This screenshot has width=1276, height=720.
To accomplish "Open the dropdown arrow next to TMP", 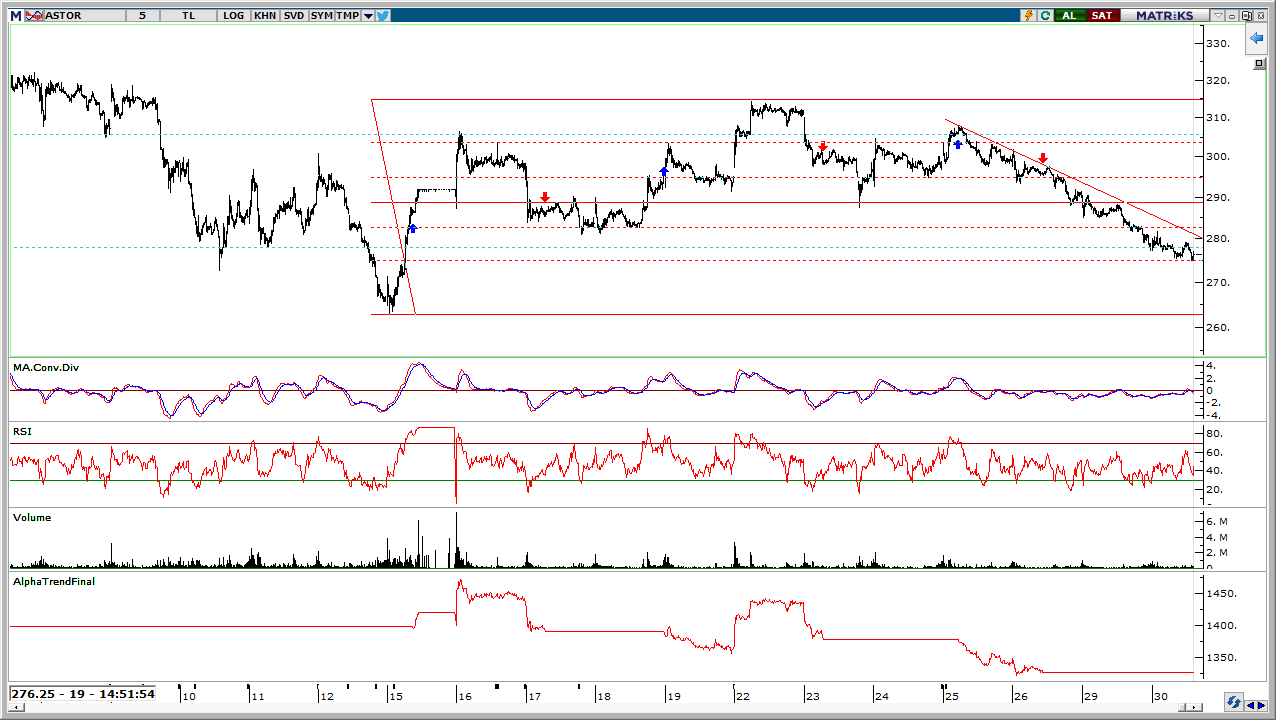I will pyautogui.click(x=368, y=16).
